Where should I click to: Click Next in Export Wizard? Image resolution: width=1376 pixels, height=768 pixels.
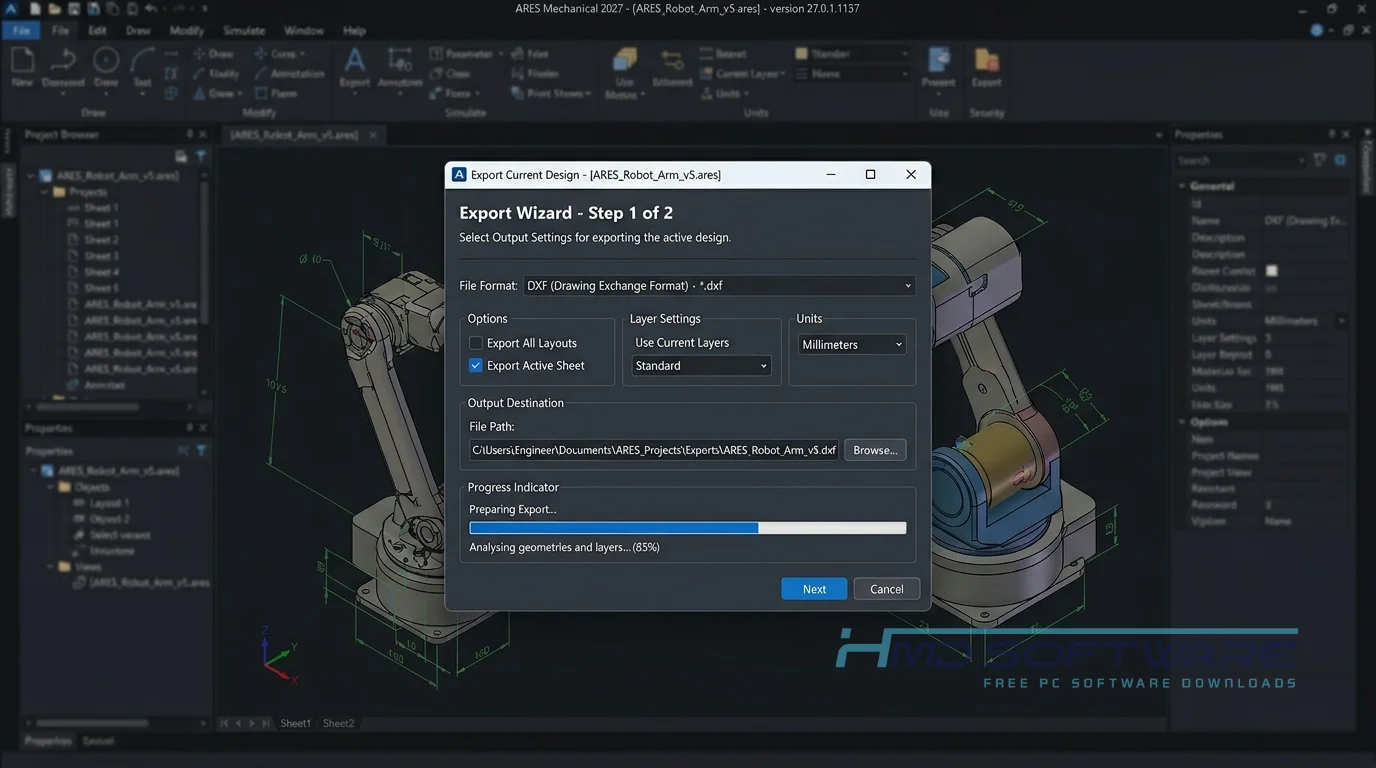(814, 589)
